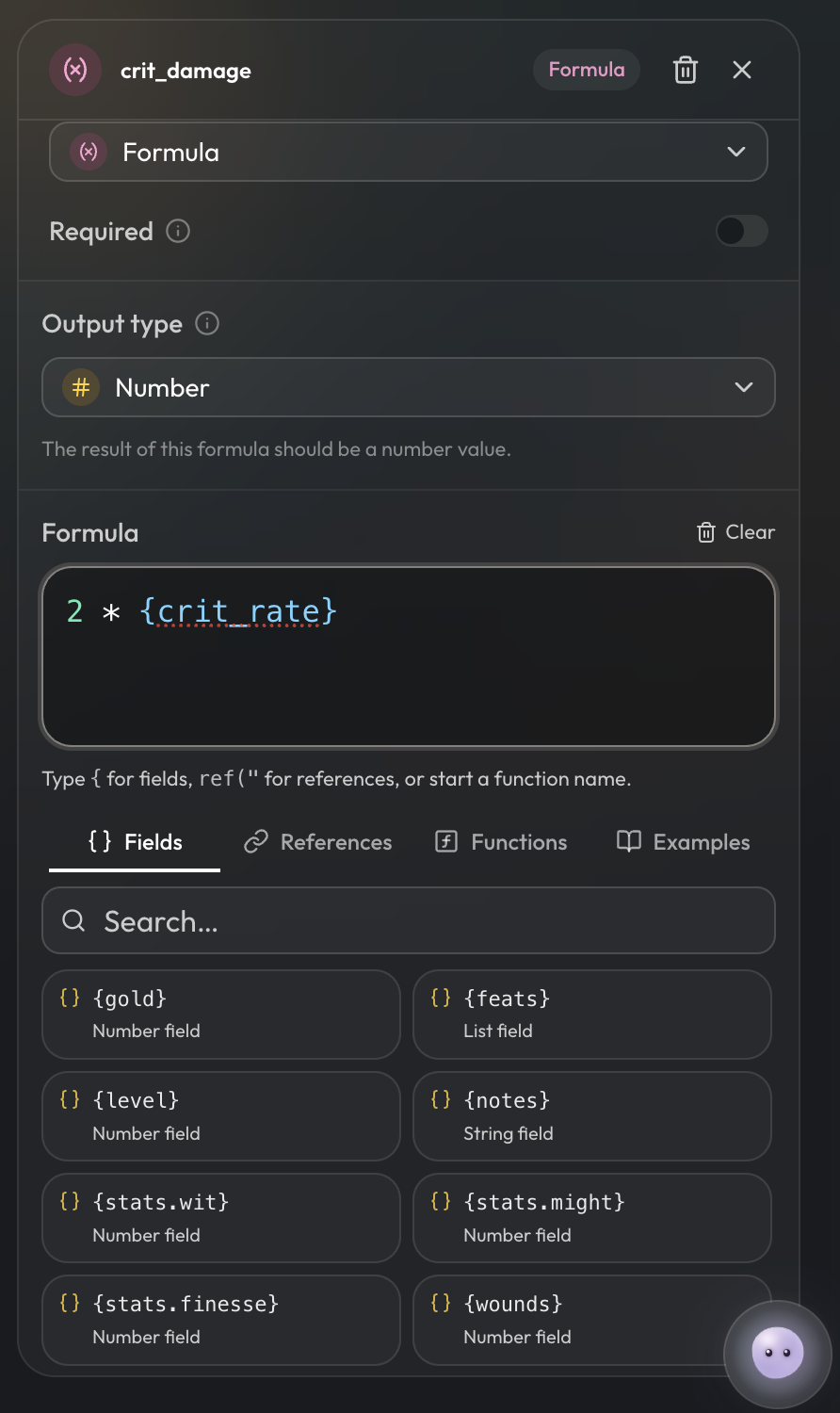Click the chevron of the Number output selector

pyautogui.click(x=744, y=387)
